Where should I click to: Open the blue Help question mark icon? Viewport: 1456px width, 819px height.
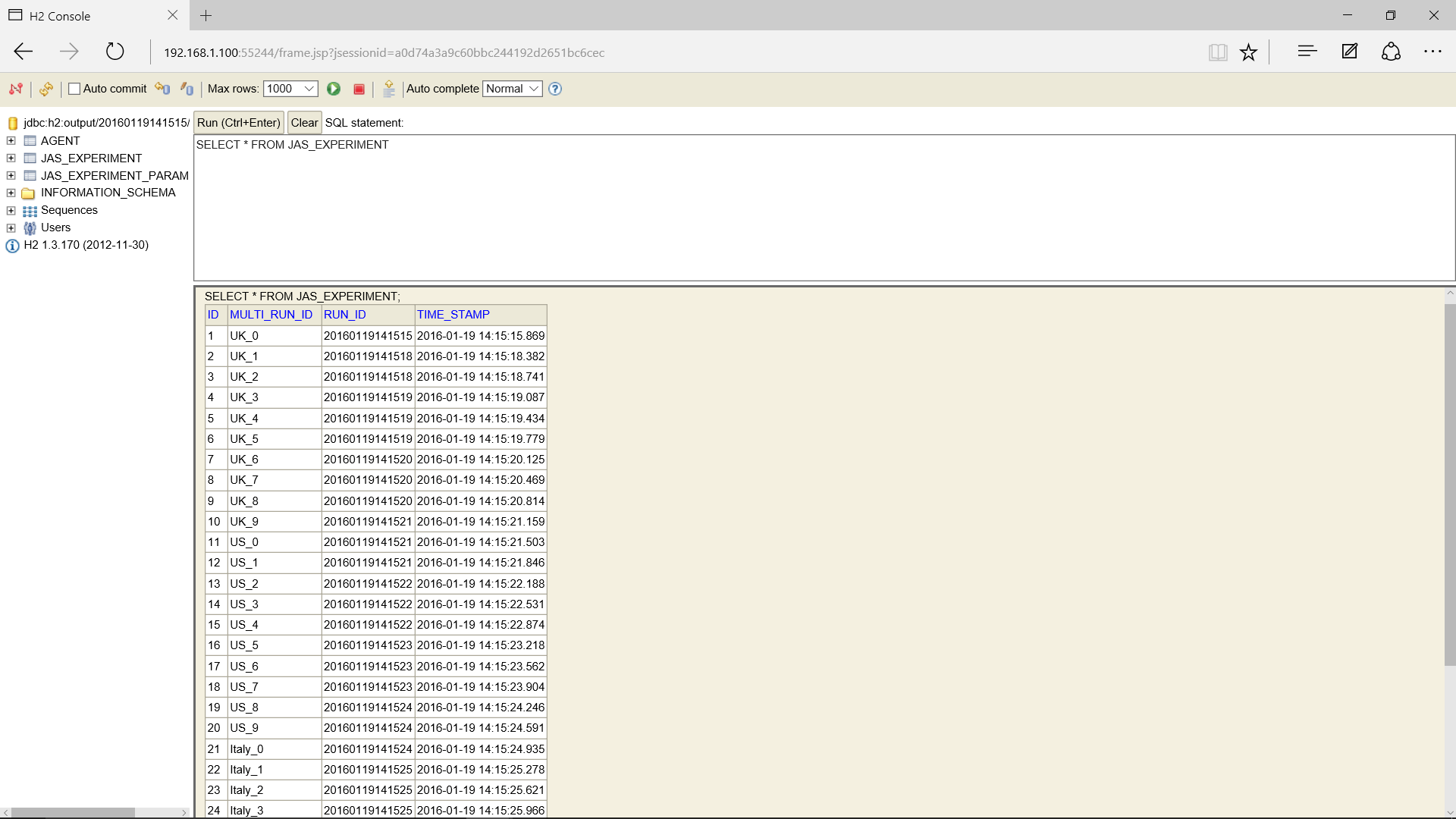555,89
